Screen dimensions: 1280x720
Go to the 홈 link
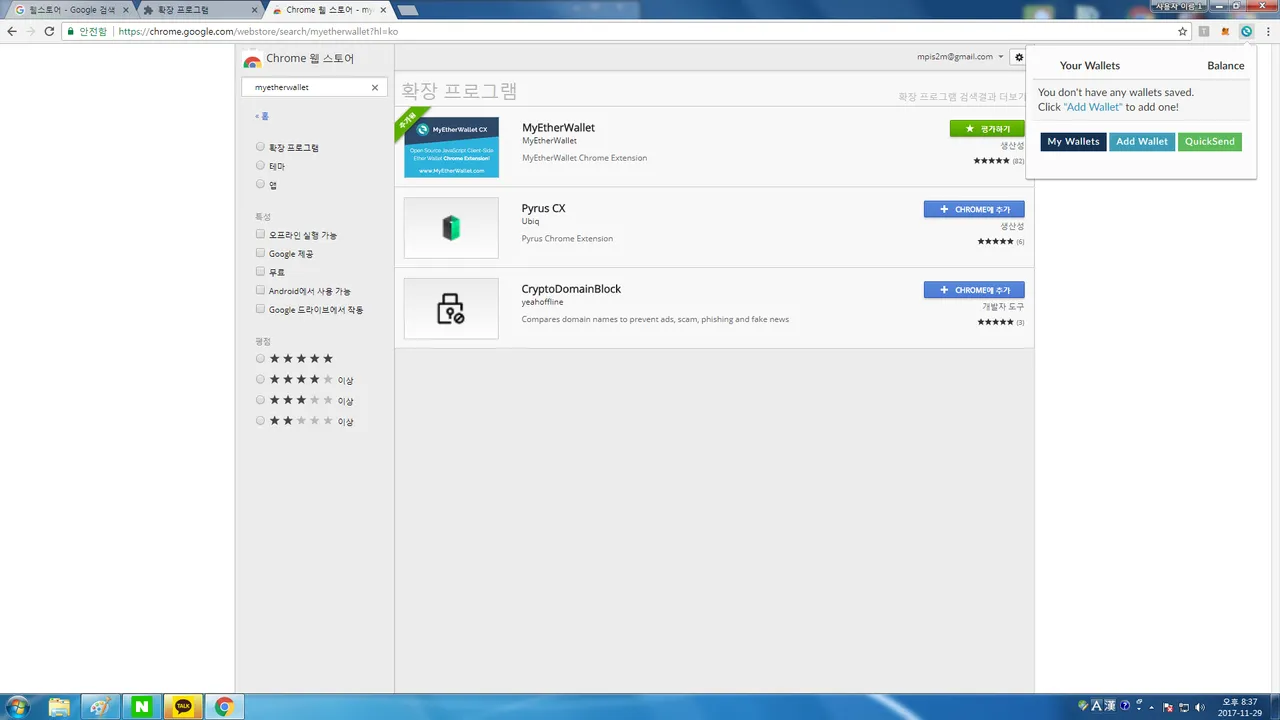[x=262, y=116]
